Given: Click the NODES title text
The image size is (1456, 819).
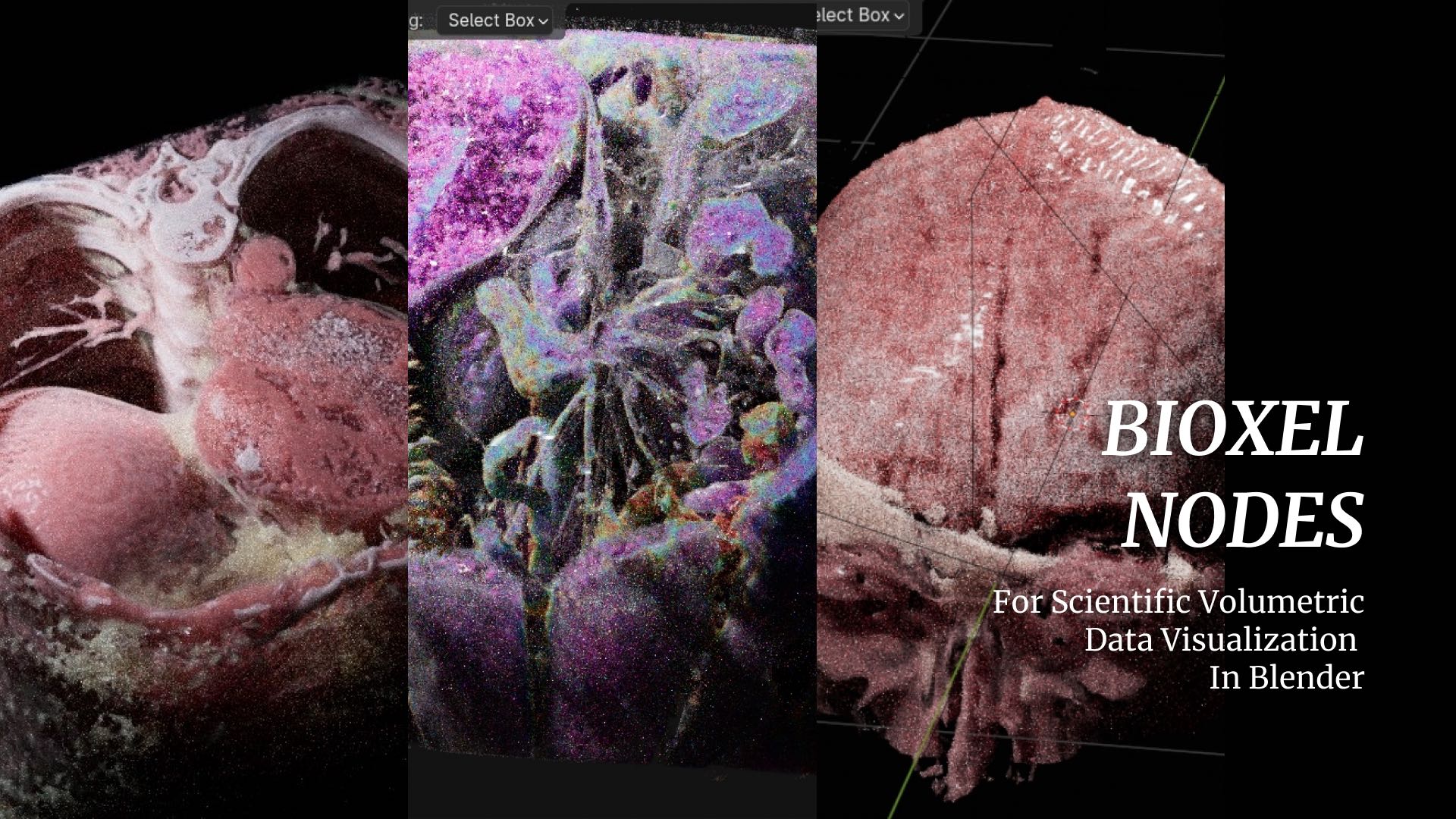Looking at the screenshot, I should pos(1244,519).
